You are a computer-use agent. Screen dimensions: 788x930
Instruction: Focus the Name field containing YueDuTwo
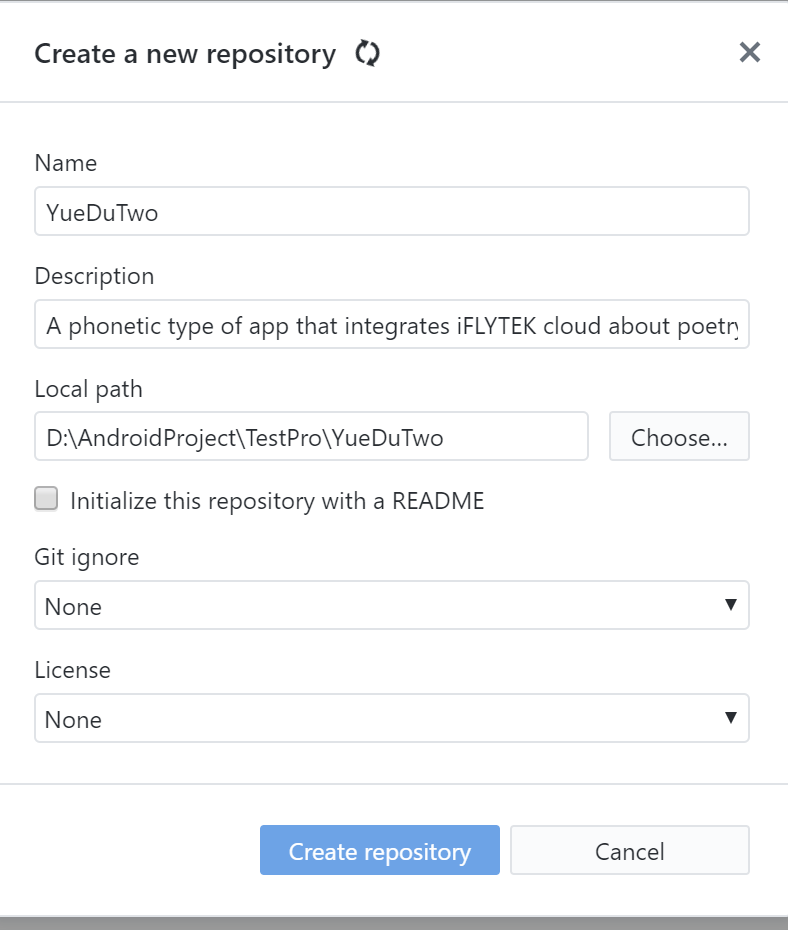coord(392,211)
